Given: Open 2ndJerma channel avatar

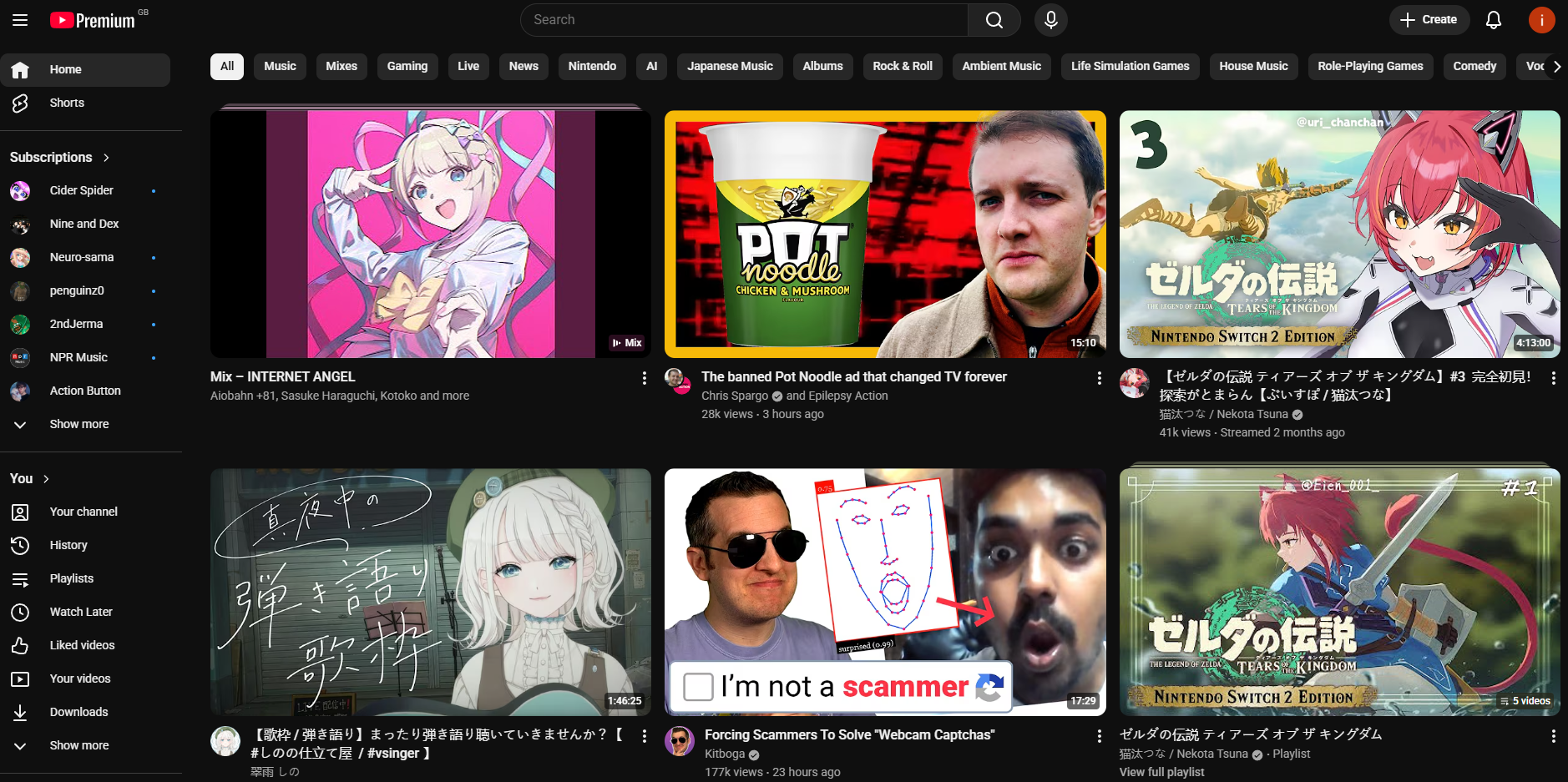Looking at the screenshot, I should click(x=20, y=324).
